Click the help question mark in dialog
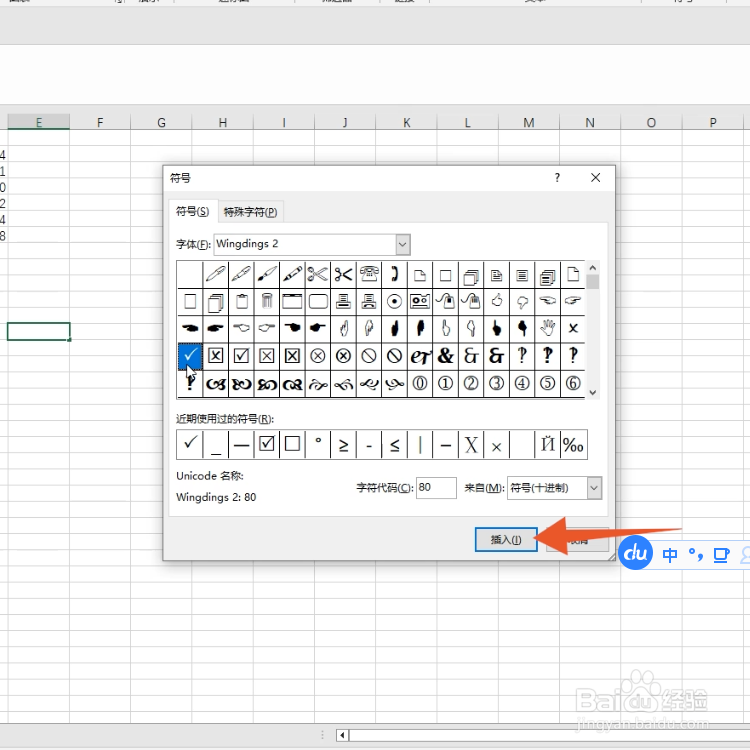 pyautogui.click(x=557, y=178)
